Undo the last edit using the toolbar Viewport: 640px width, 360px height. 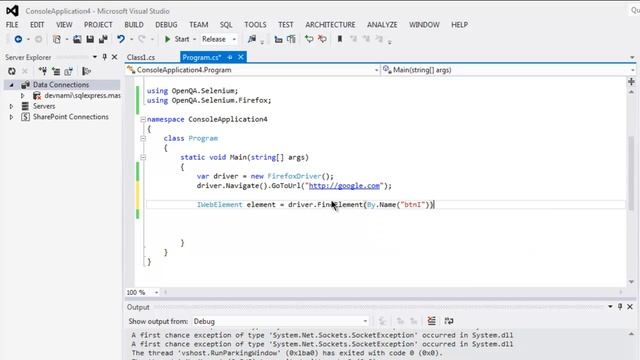(x=121, y=39)
